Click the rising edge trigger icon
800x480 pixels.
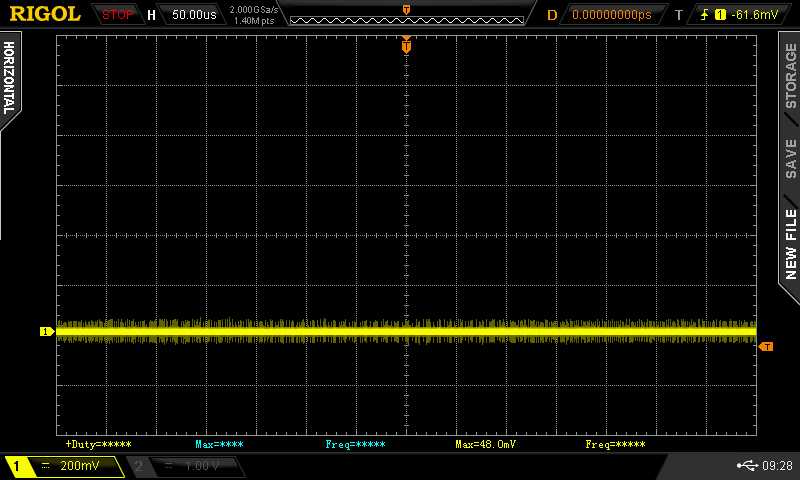pyautogui.click(x=706, y=15)
